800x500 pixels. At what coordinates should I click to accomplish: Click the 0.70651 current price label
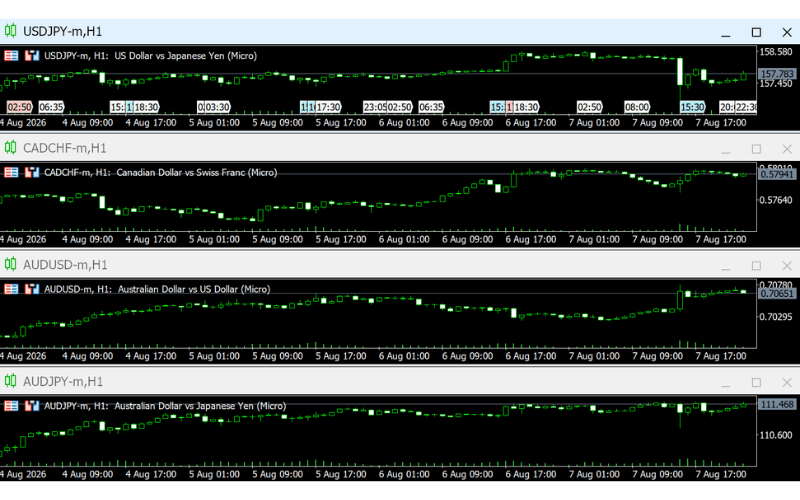(x=777, y=293)
